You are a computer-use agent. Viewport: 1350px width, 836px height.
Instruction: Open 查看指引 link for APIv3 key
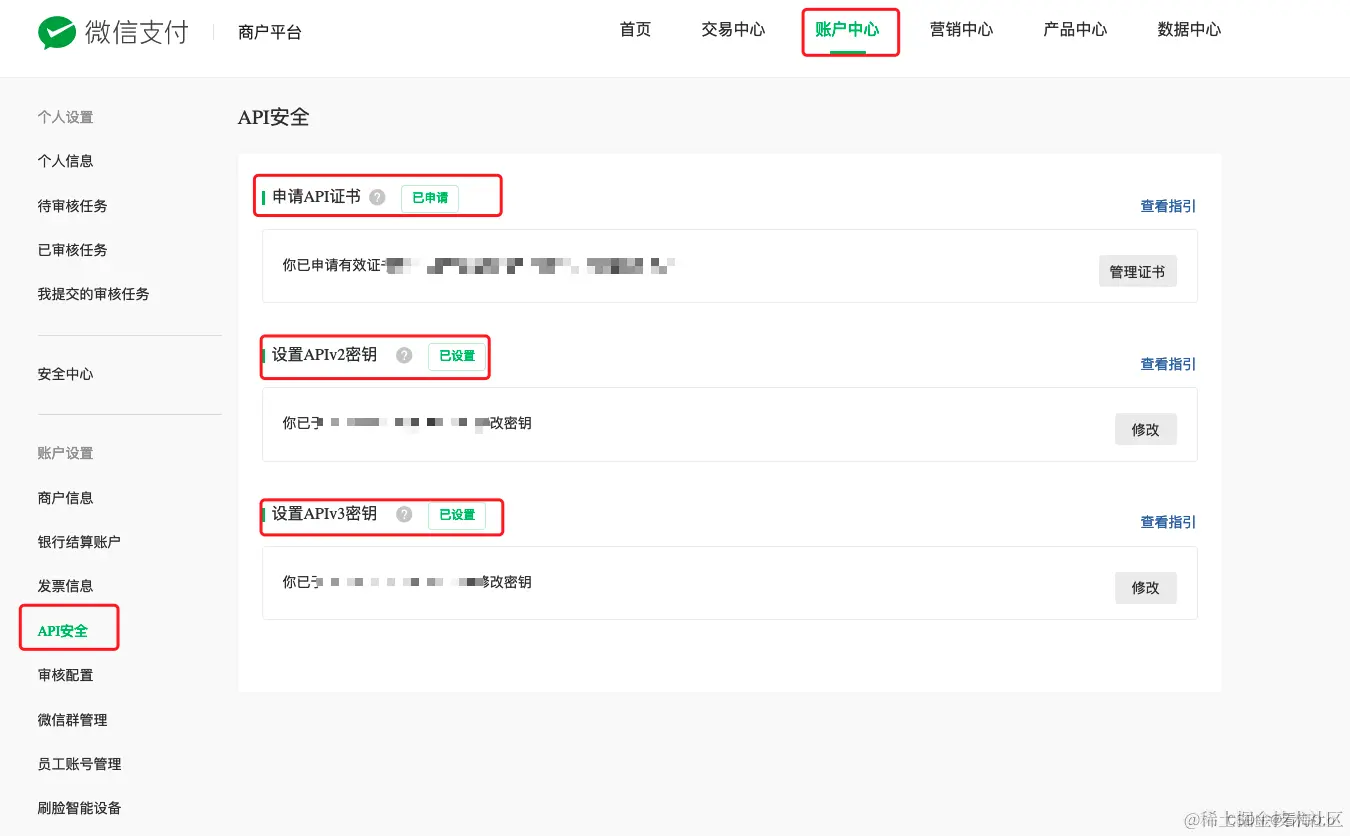pyautogui.click(x=1168, y=522)
